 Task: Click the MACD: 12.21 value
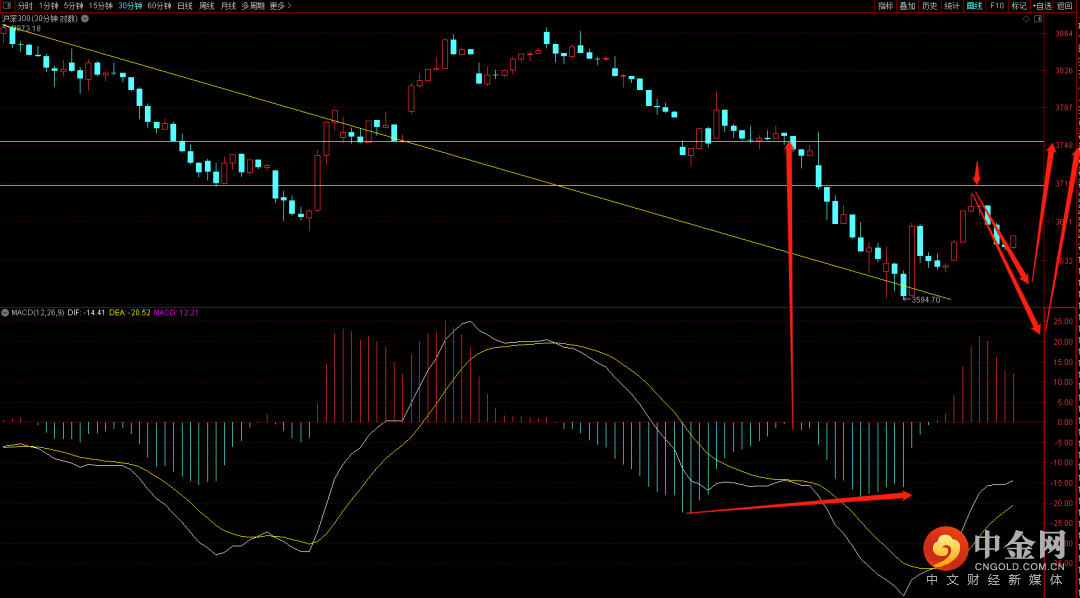pos(174,313)
